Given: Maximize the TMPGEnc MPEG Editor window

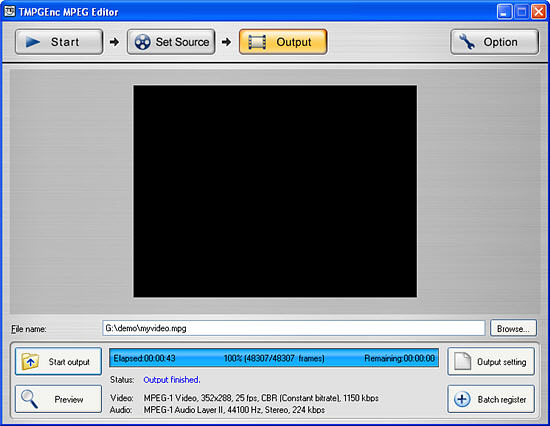Looking at the screenshot, I should point(521,12).
